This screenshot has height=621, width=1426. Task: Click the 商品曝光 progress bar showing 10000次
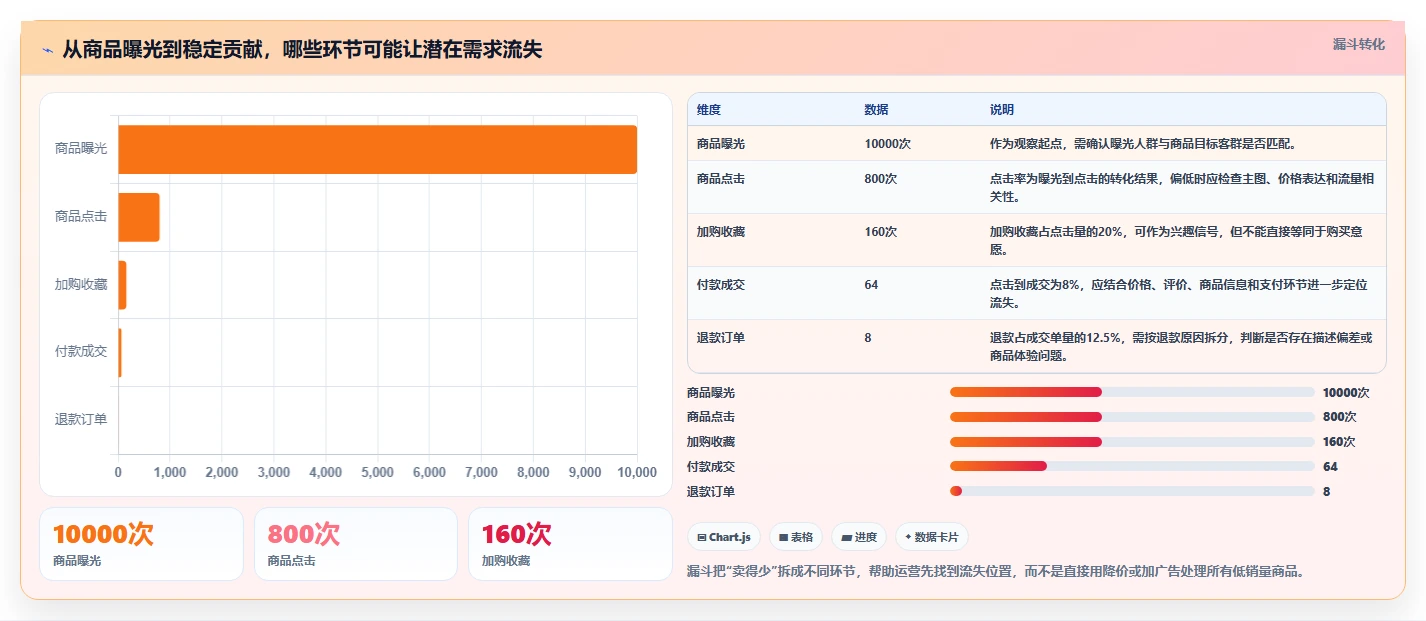[x=1132, y=392]
